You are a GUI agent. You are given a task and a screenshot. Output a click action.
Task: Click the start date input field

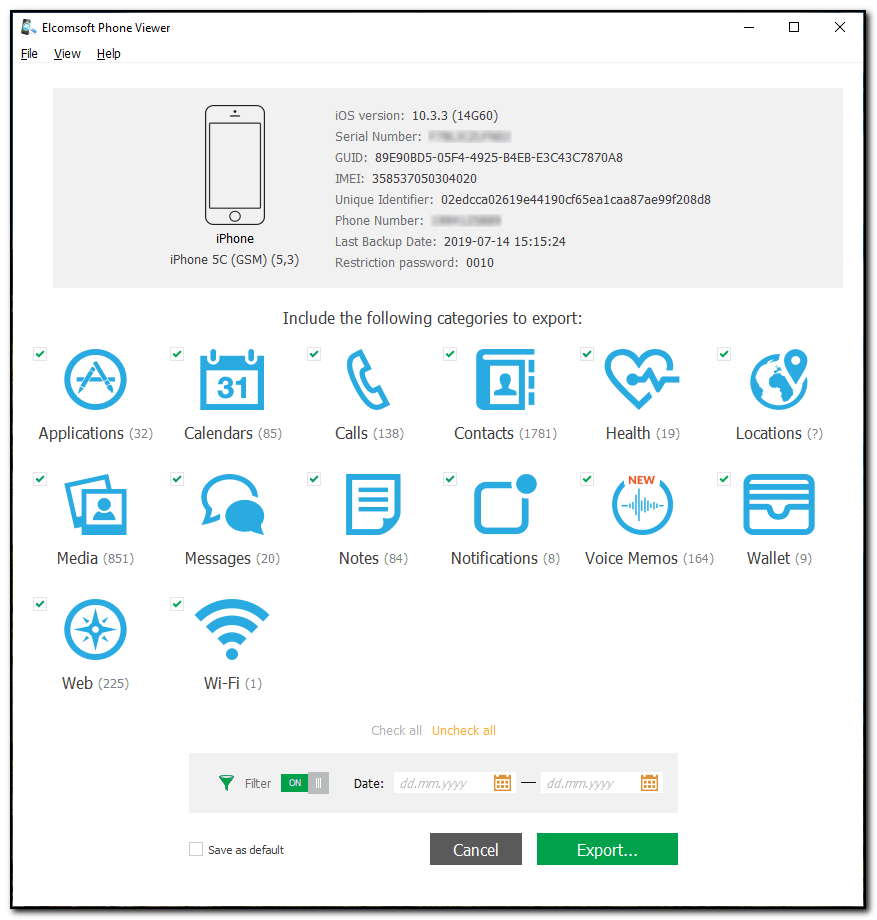pyautogui.click(x=441, y=783)
